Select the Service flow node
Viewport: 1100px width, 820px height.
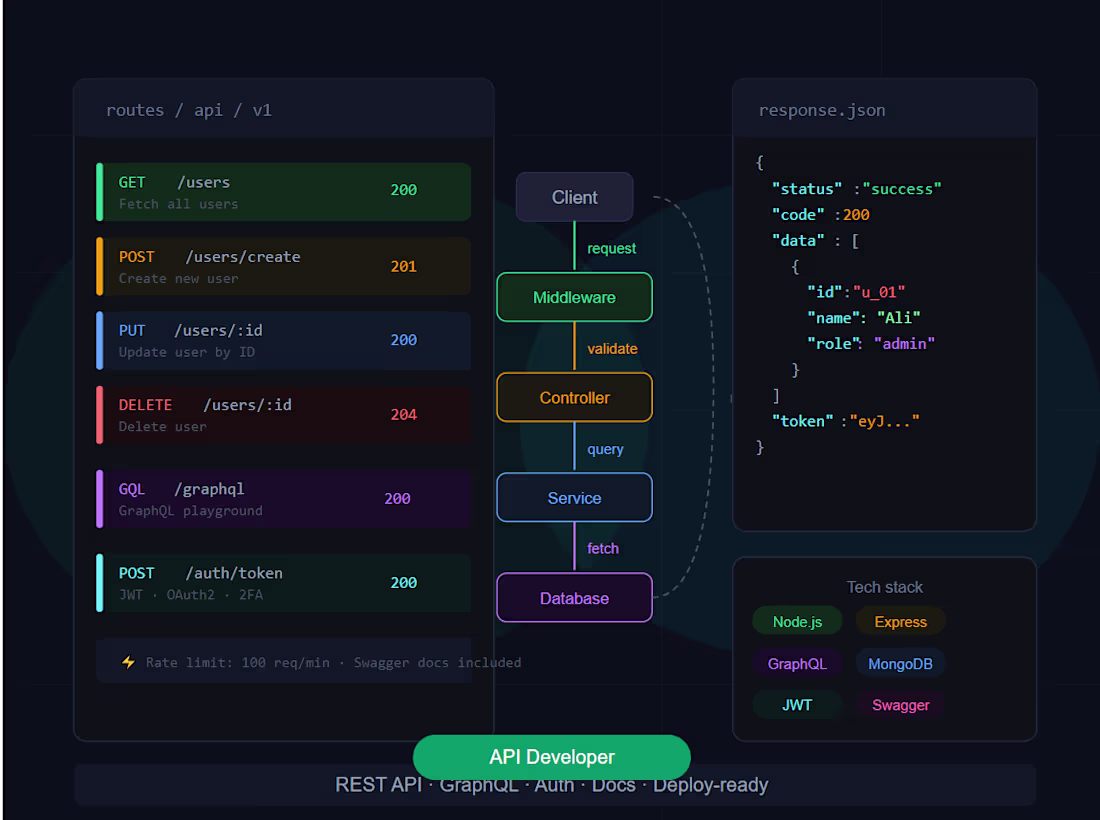[x=575, y=498]
